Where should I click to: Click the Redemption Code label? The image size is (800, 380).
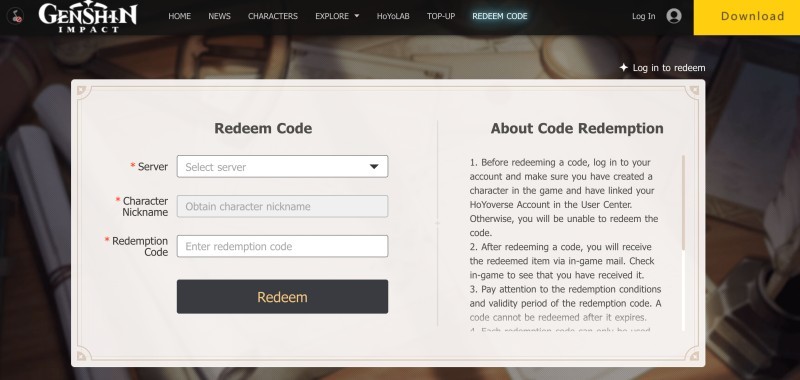(x=140, y=246)
